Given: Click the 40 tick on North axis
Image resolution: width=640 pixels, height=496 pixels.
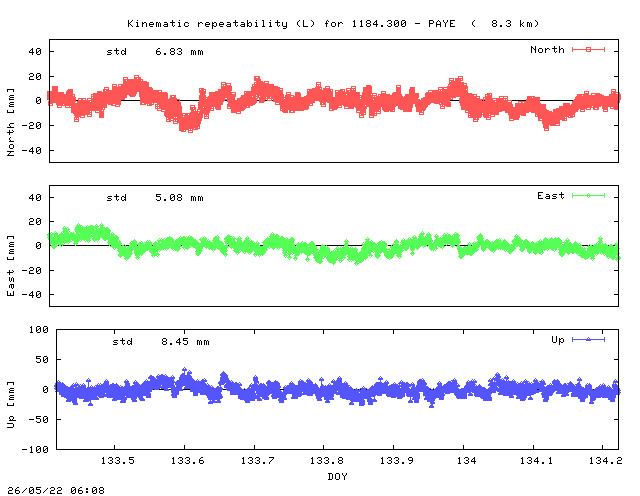Looking at the screenshot, I should [35, 52].
